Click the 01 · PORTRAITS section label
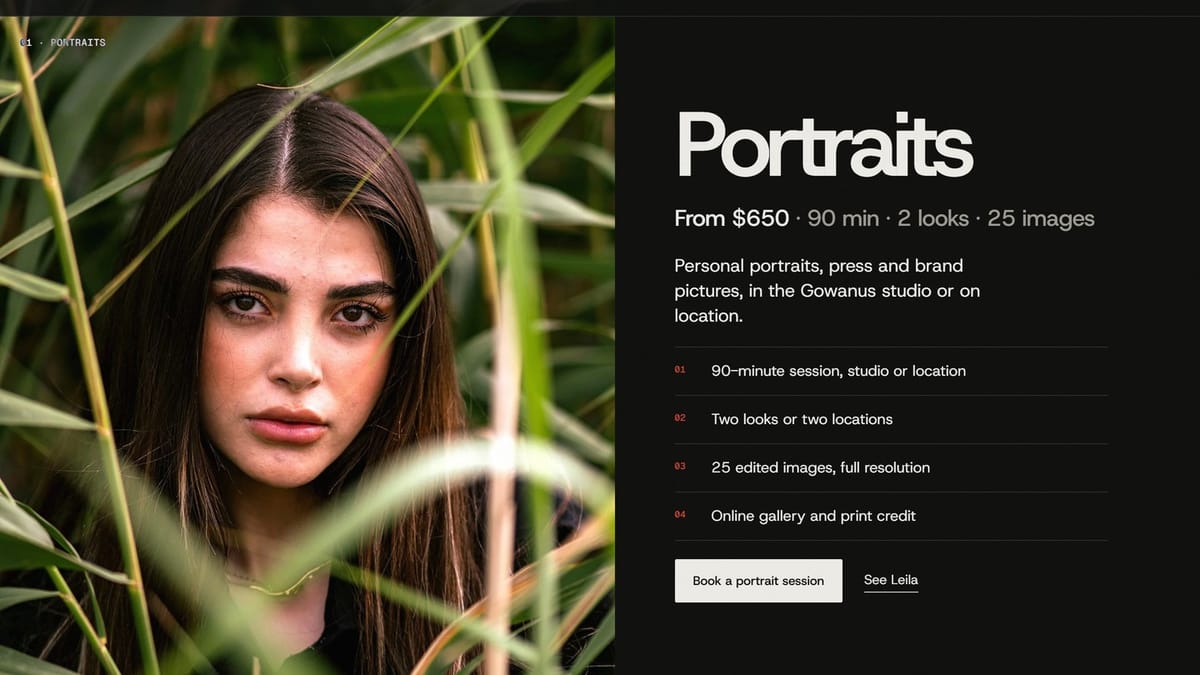 [x=62, y=43]
